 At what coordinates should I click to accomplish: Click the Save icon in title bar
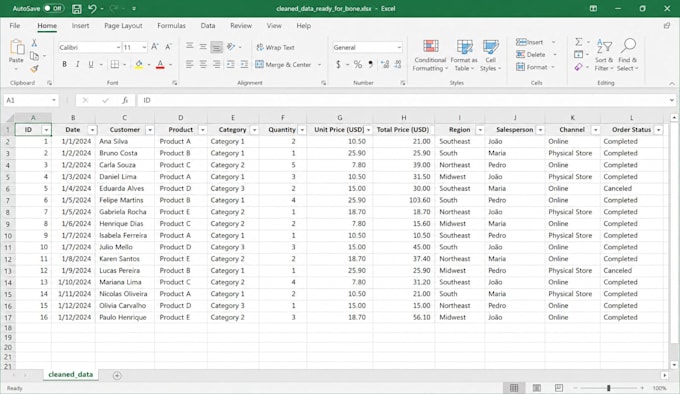[x=77, y=9]
